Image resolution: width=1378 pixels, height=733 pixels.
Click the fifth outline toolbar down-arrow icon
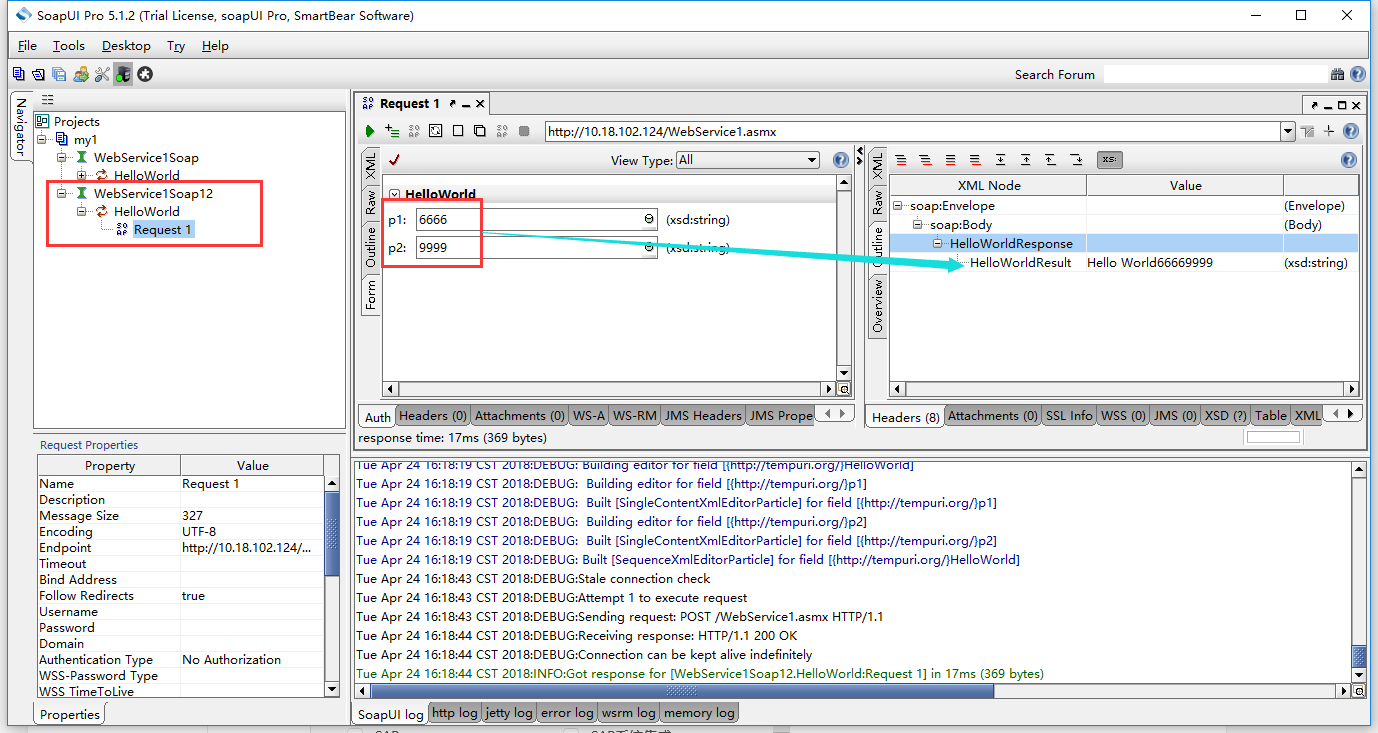(x=1000, y=160)
